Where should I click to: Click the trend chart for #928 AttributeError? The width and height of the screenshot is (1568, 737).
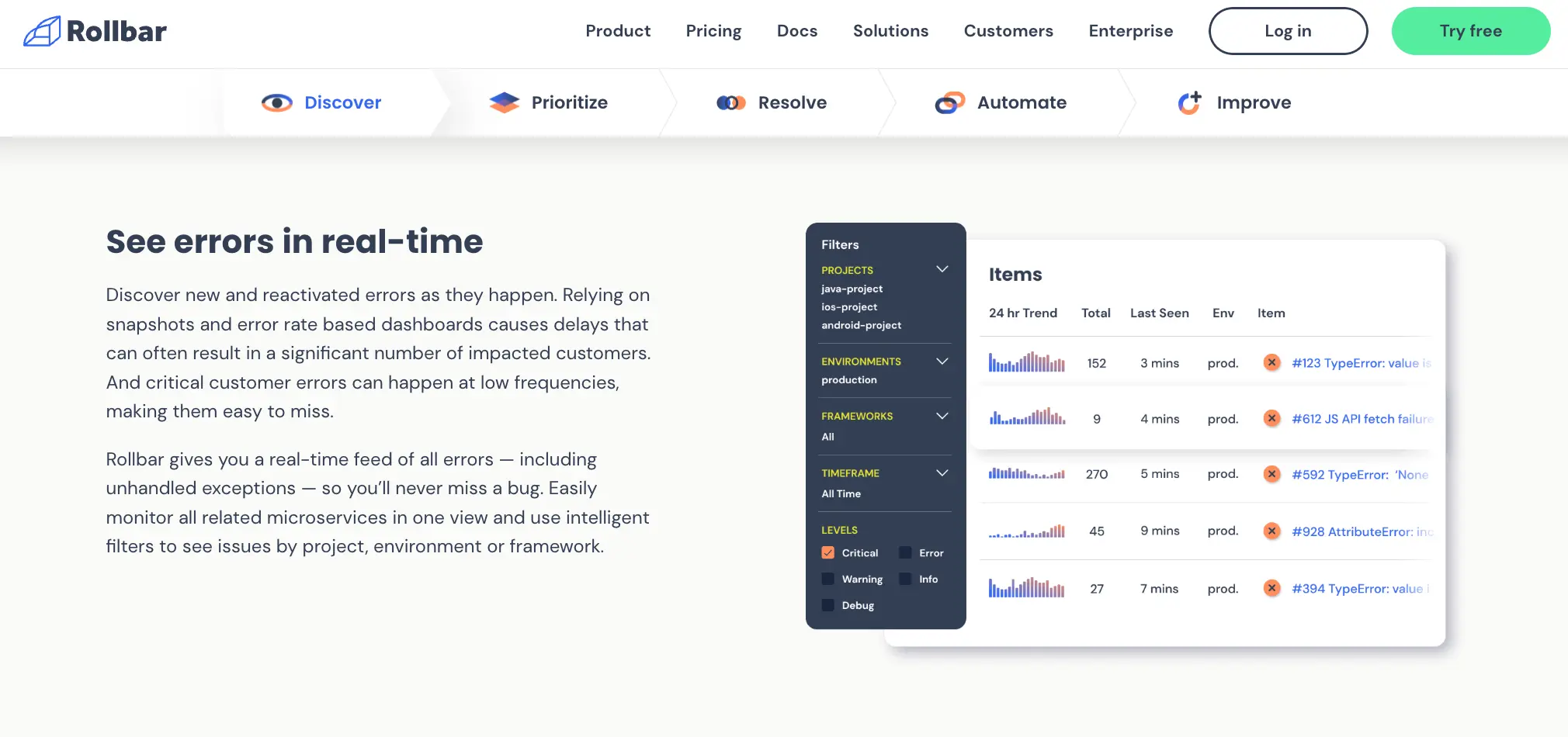[x=1026, y=531]
